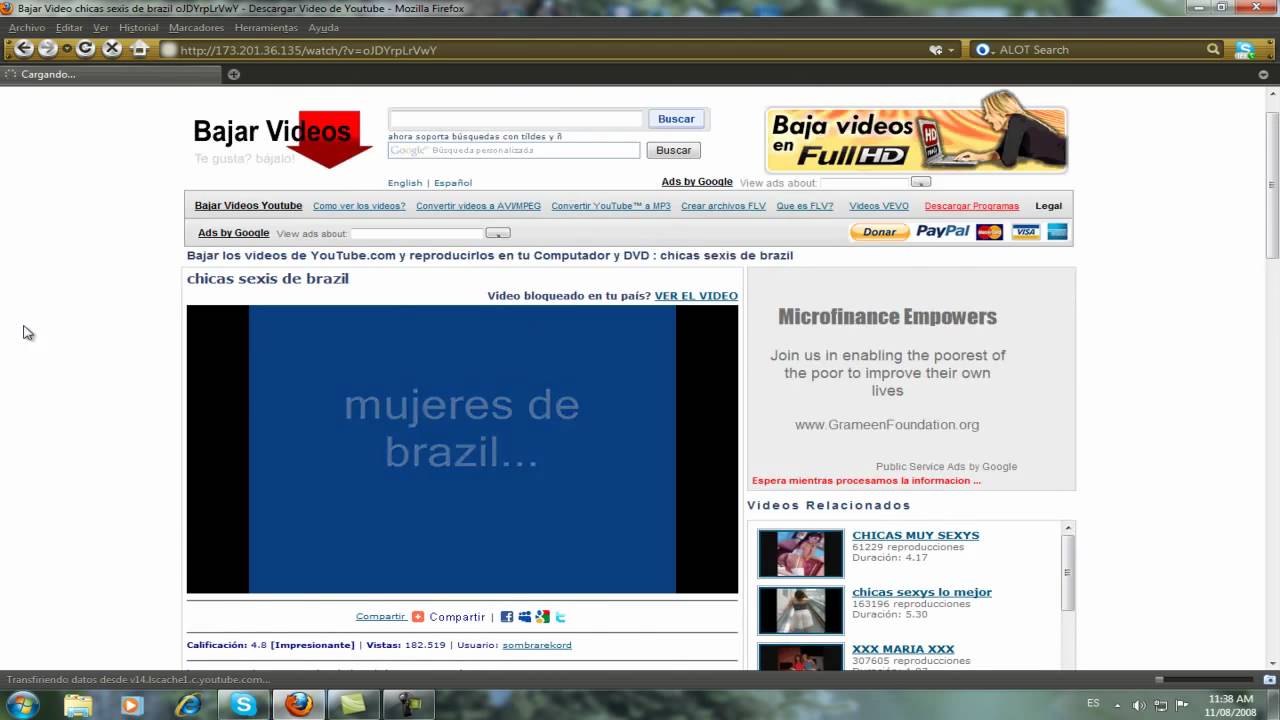Open Videos VEVO link
Screen dimensions: 1280x720
coord(879,206)
